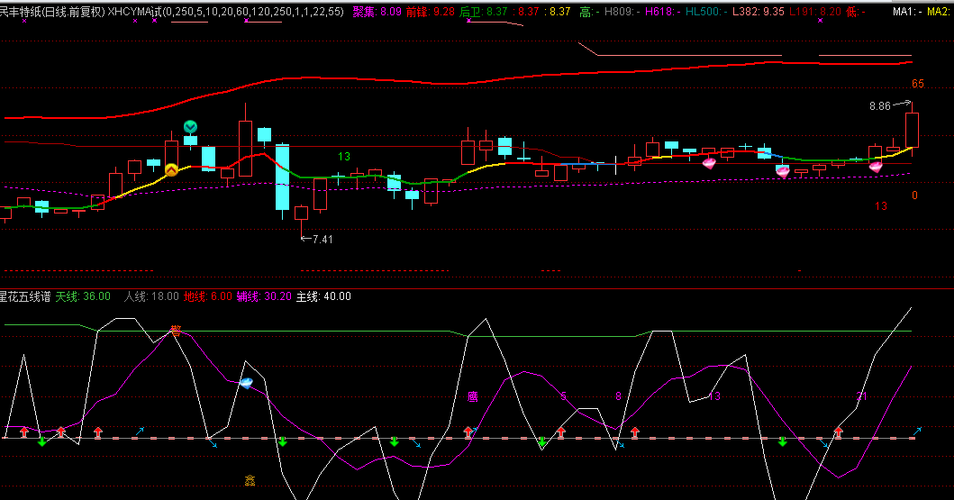Click the red up arrow beneath 感 marker

pos(468,432)
